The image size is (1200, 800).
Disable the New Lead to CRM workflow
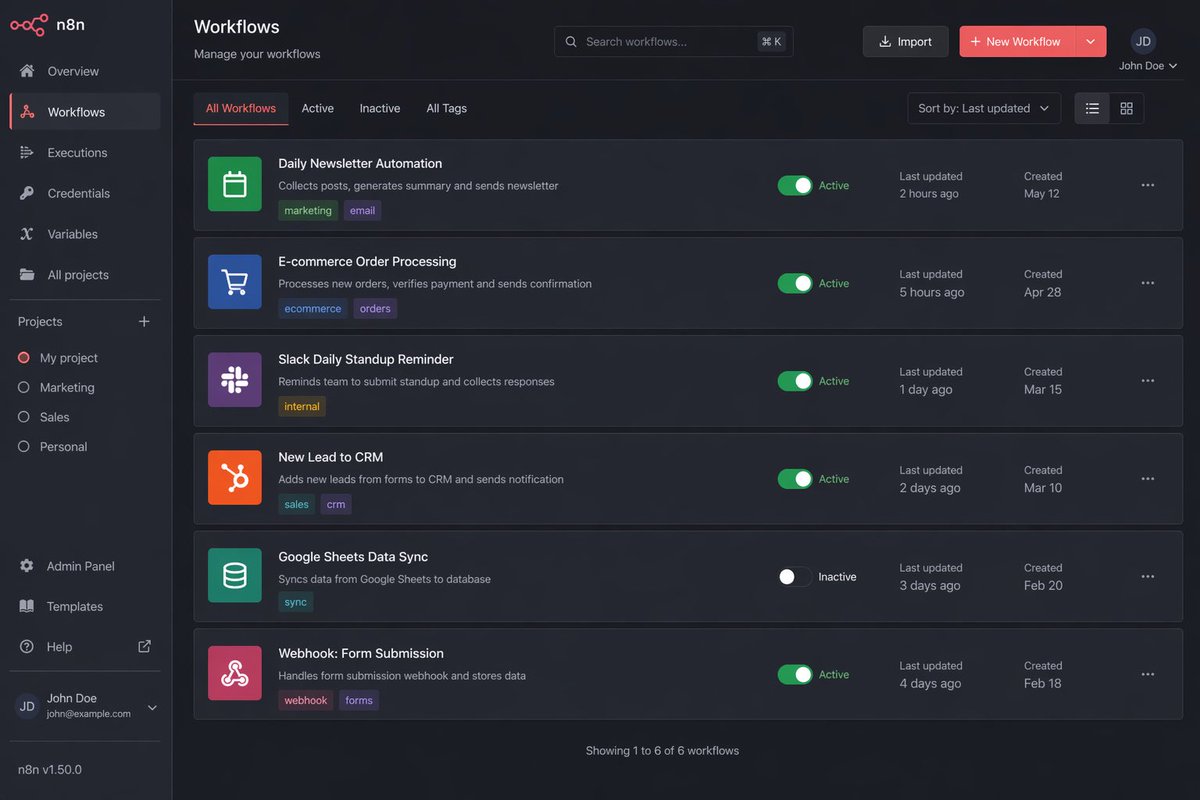pyautogui.click(x=795, y=479)
